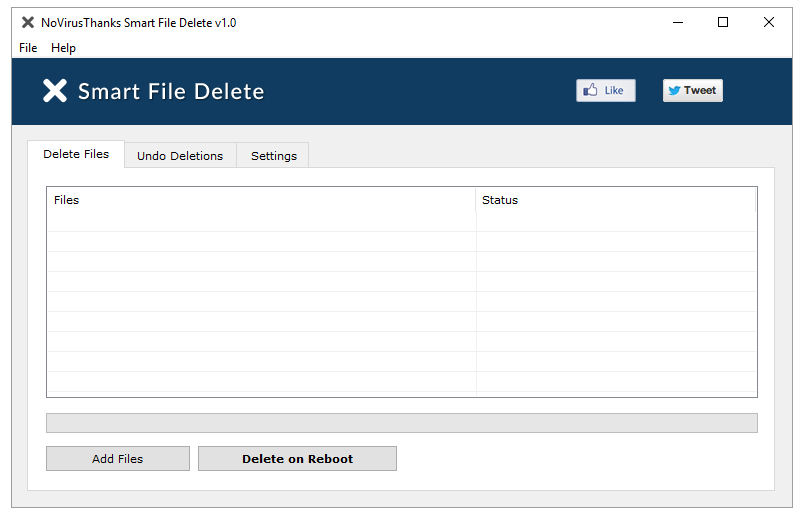The width and height of the screenshot is (807, 523).
Task: Click the white X logo in the banner
Action: 55,91
